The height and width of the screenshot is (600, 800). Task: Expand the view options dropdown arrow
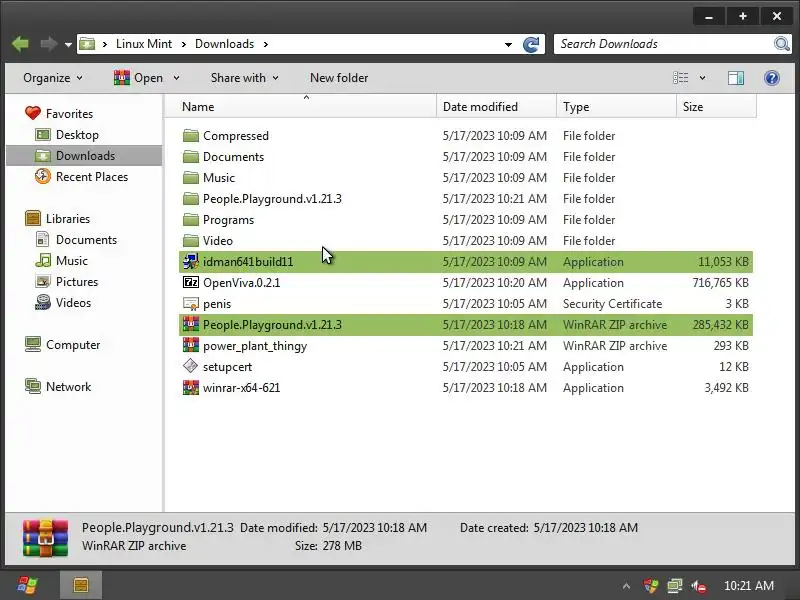coord(702,78)
